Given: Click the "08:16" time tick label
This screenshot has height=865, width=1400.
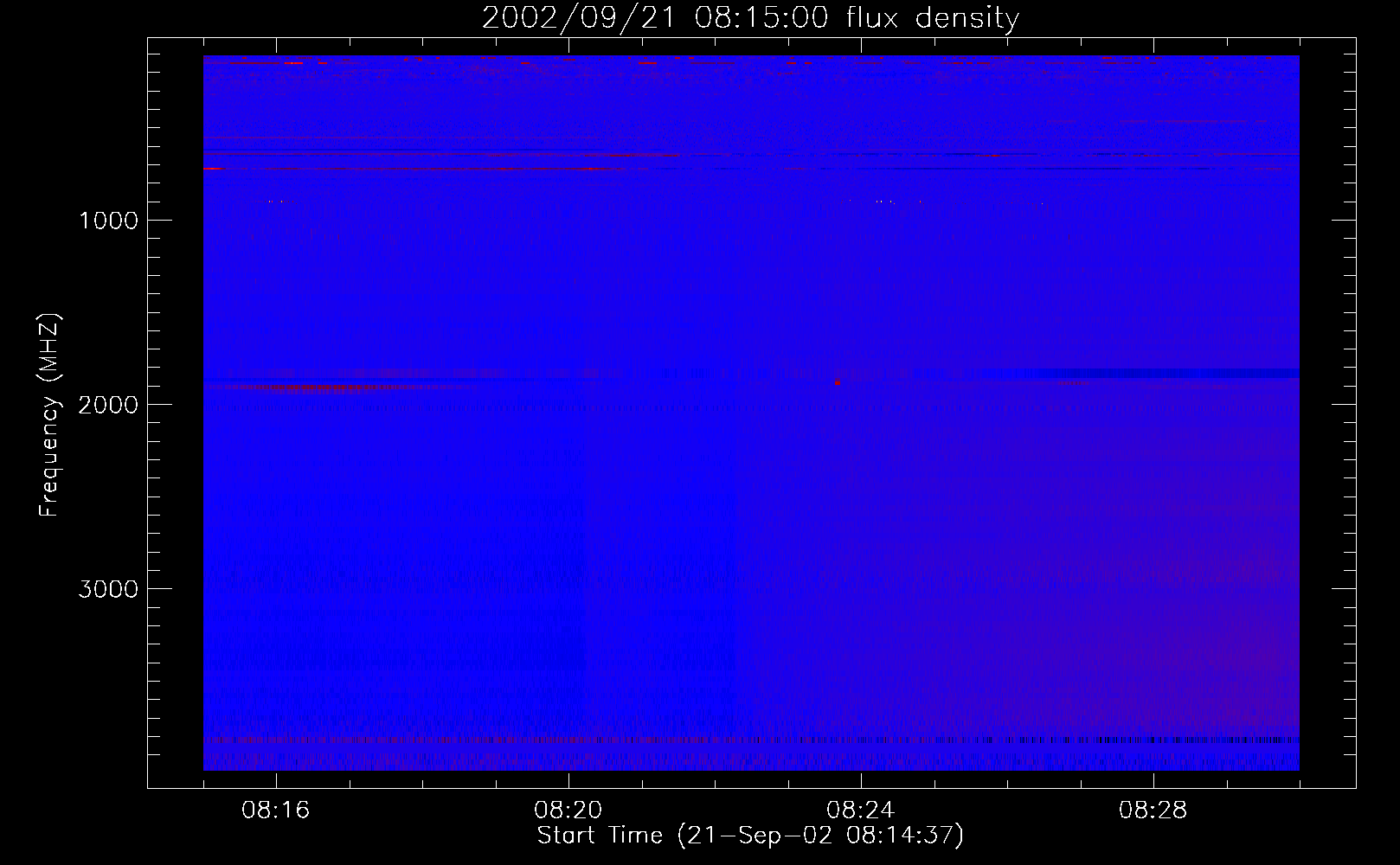Looking at the screenshot, I should coord(276,811).
